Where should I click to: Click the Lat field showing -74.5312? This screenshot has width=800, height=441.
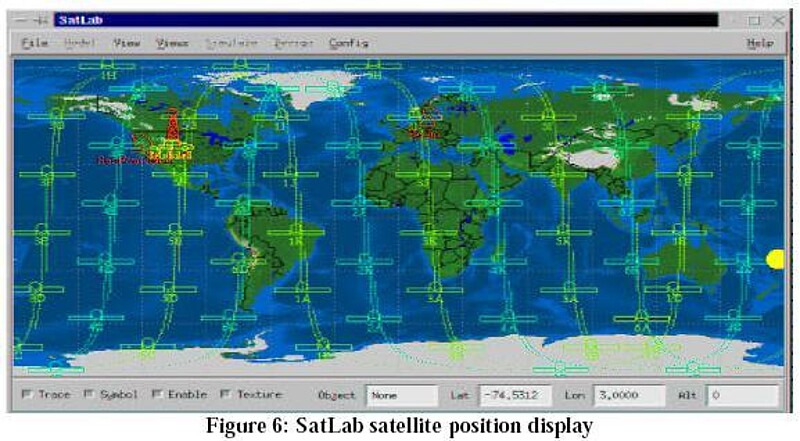(x=515, y=395)
